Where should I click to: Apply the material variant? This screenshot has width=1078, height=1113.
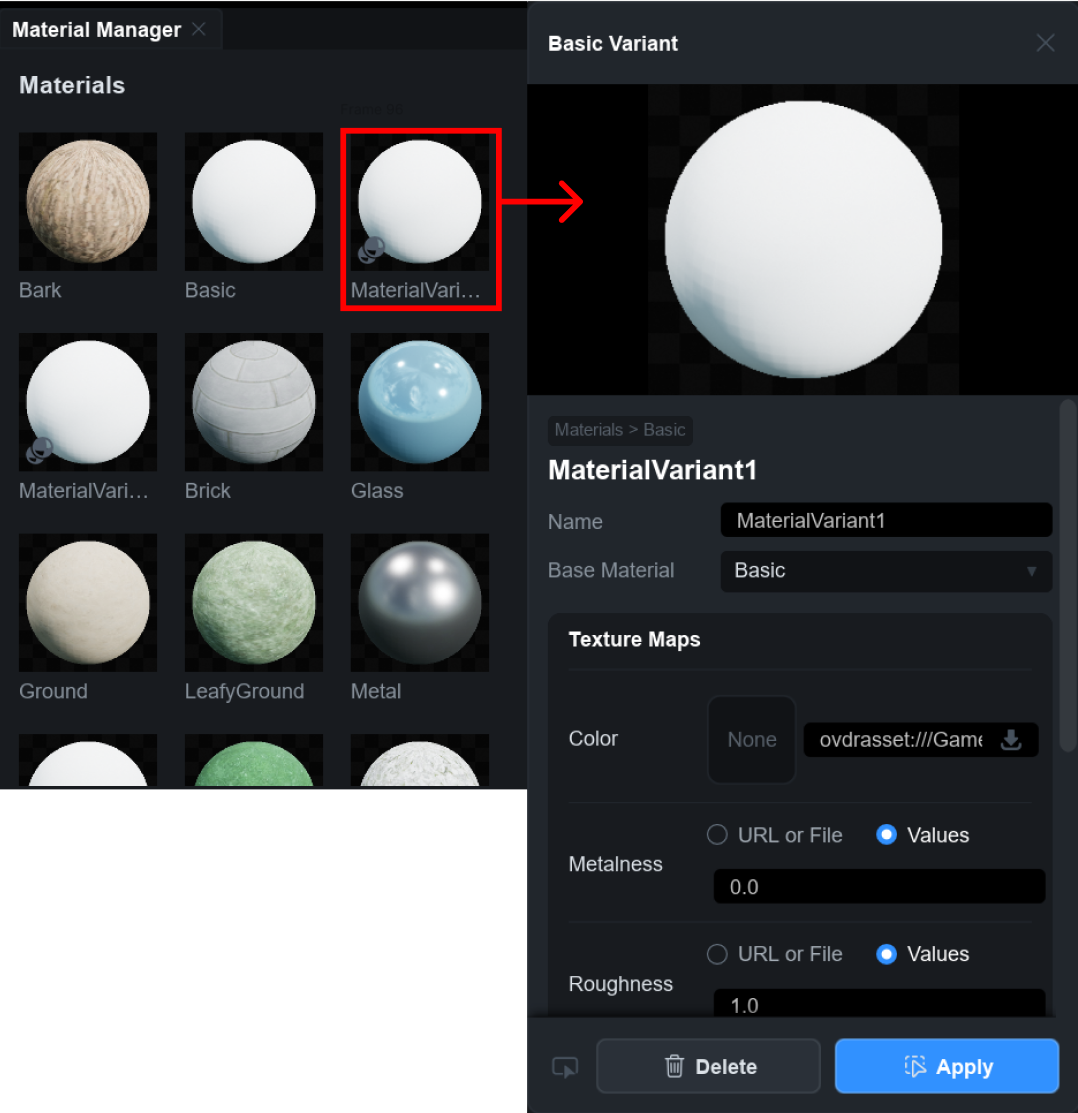click(946, 1067)
